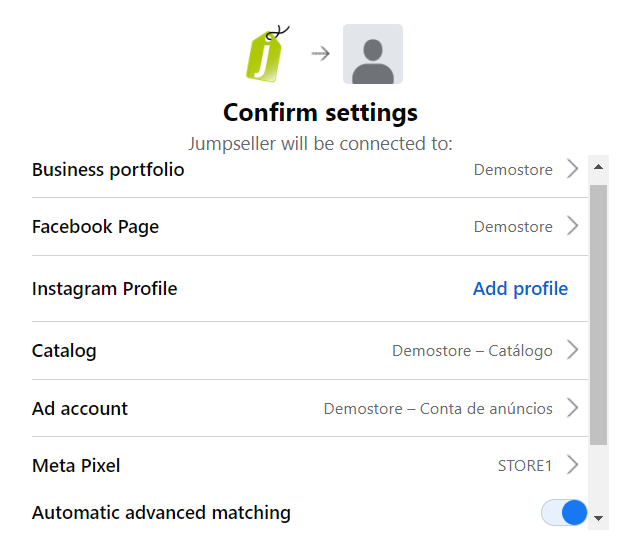Expand Meta Pixel chevron
This screenshot has height=538, width=624.
pos(573,465)
